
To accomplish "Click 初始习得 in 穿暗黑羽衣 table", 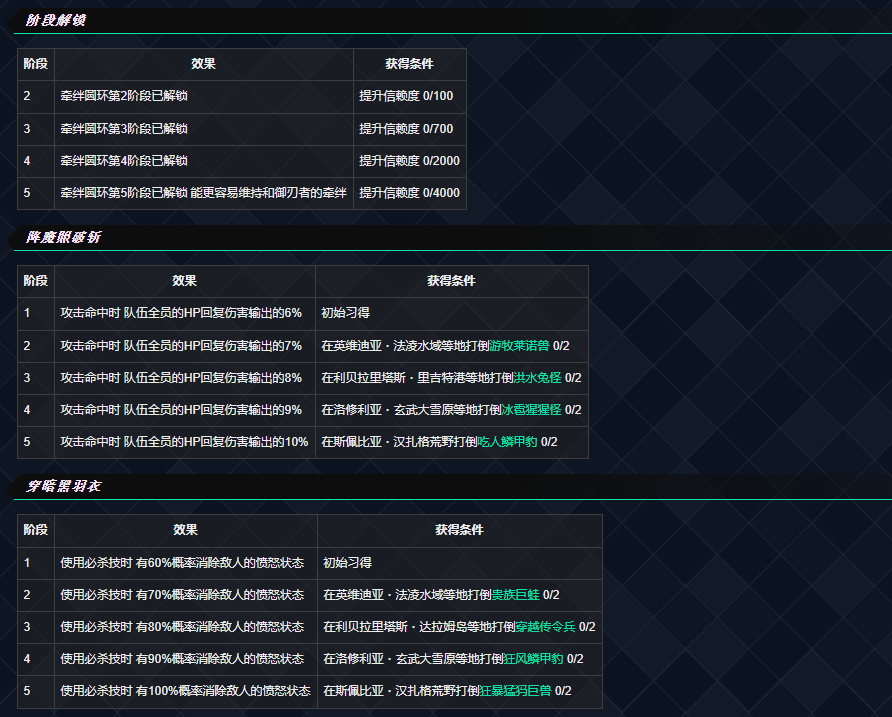I will (348, 562).
